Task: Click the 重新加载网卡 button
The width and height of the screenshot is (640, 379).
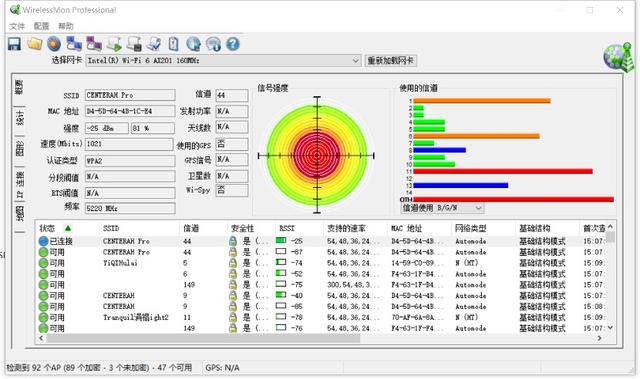Action: 390,61
